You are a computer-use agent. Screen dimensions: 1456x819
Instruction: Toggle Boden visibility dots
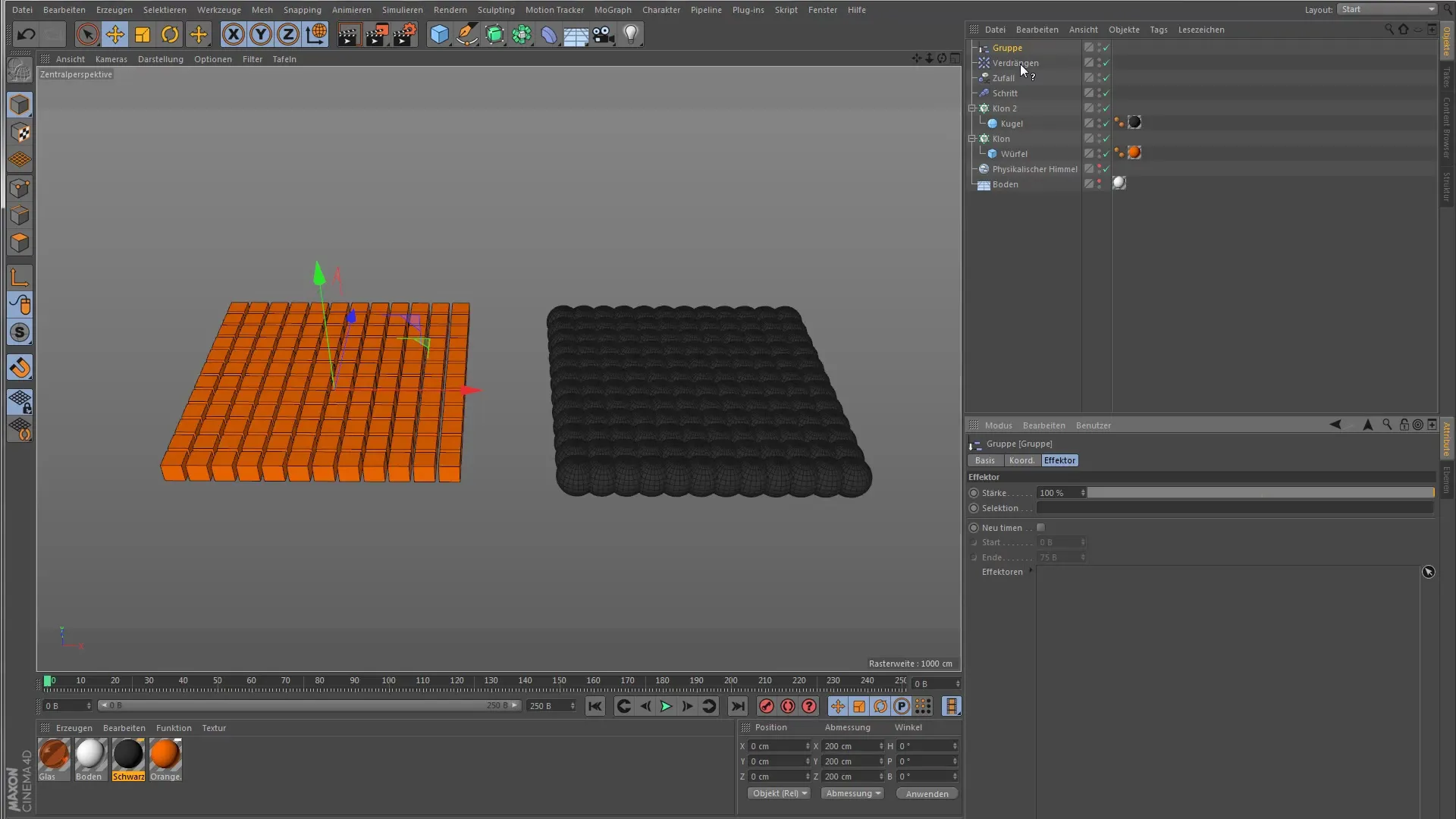tap(1100, 184)
